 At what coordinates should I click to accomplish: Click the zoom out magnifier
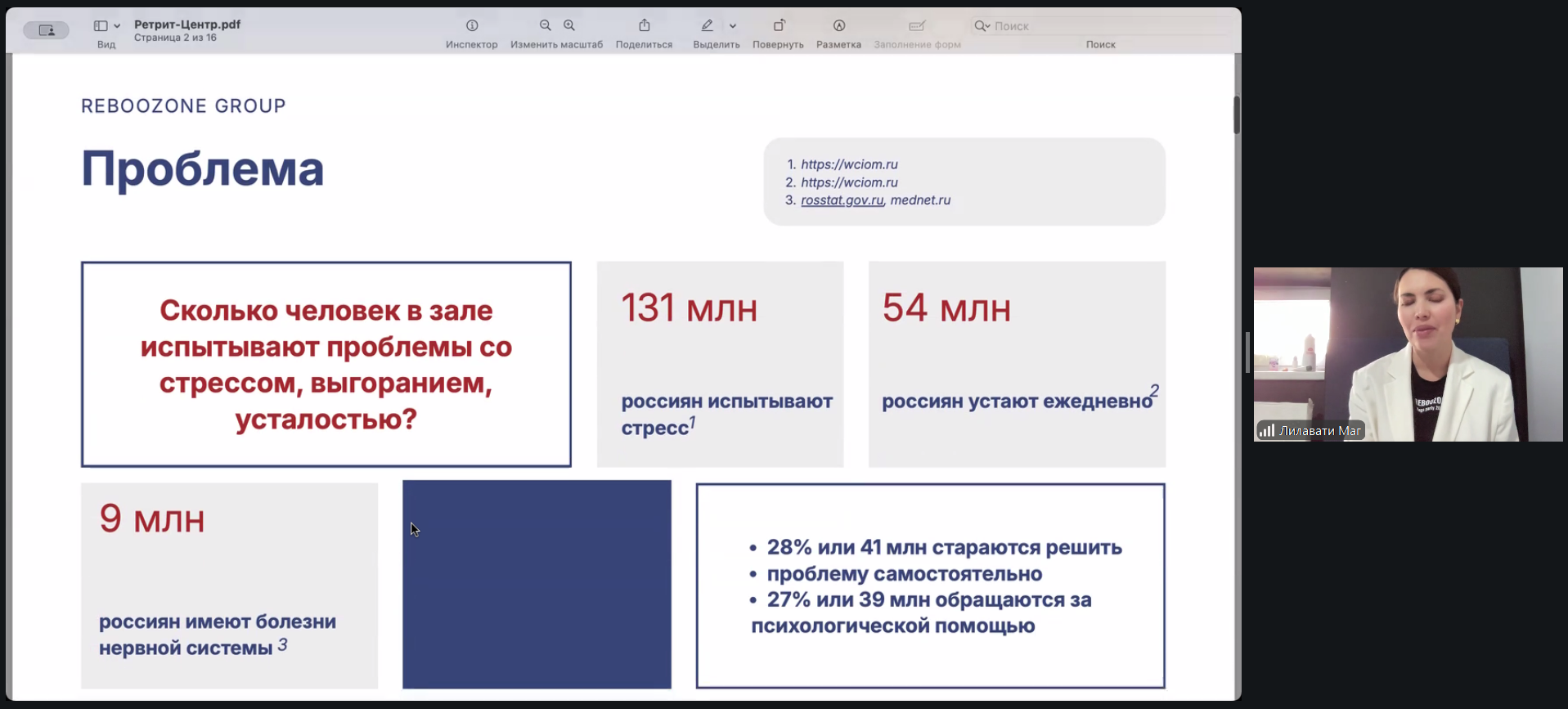coord(546,26)
